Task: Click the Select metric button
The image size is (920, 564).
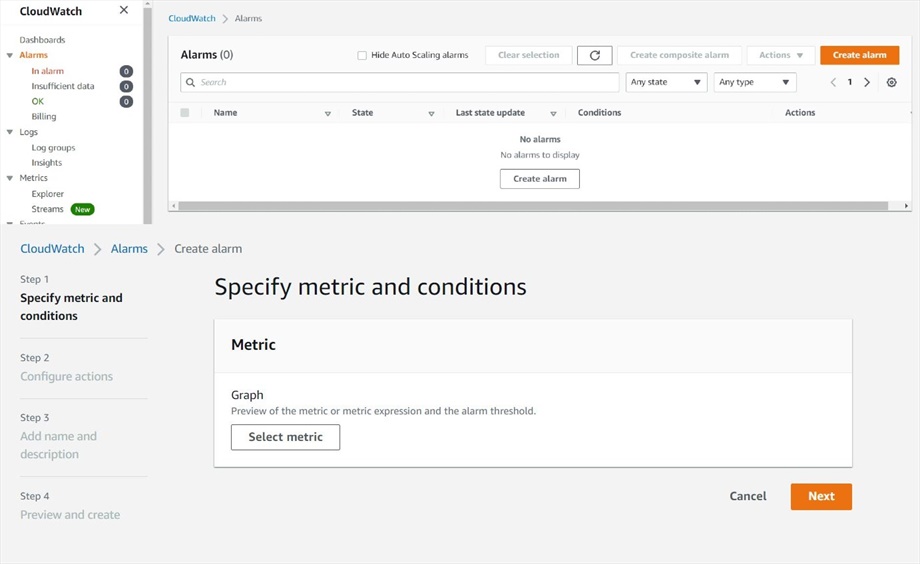Action: pos(285,437)
